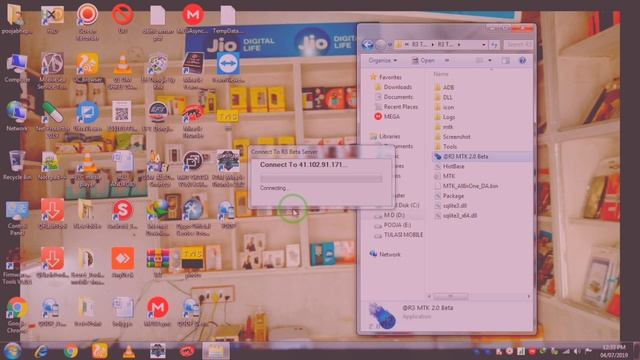Open VLC from the taskbar
This screenshot has height=360, width=640.
[x=129, y=351]
